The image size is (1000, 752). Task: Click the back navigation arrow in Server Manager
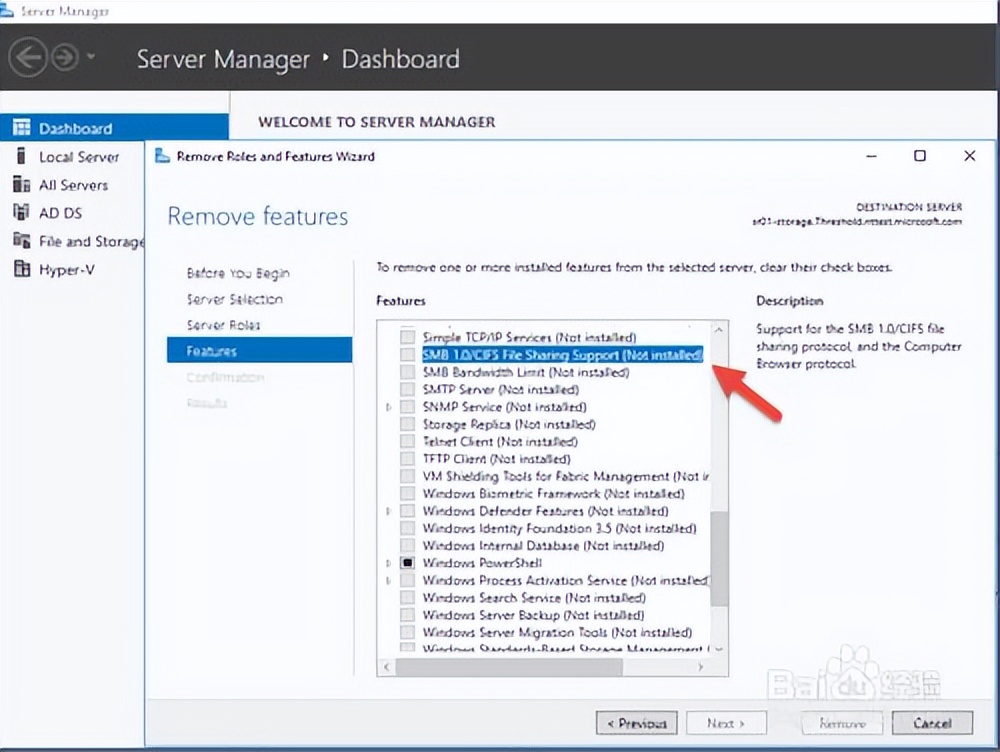pyautogui.click(x=28, y=57)
